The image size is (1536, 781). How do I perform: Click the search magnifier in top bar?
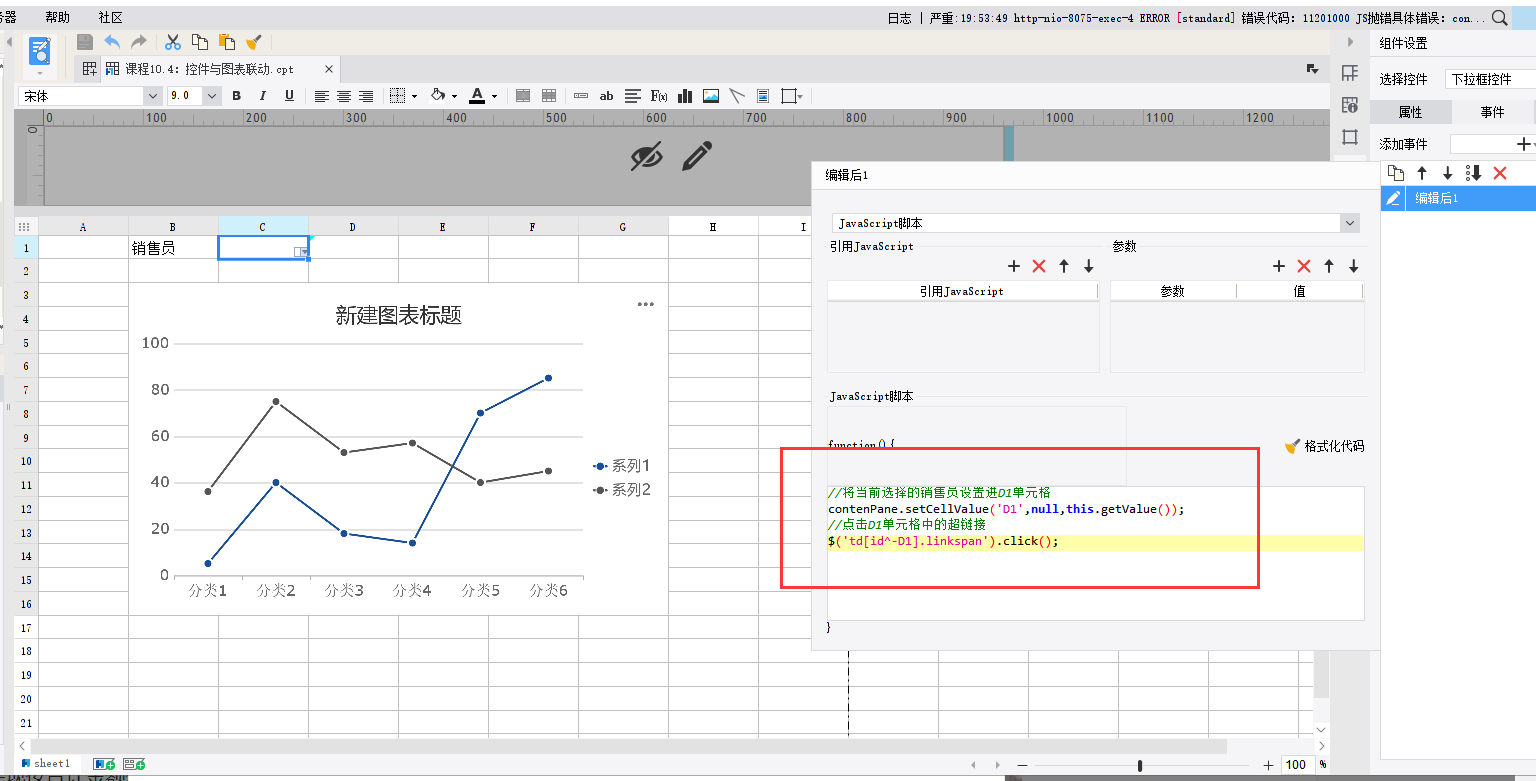[1500, 17]
